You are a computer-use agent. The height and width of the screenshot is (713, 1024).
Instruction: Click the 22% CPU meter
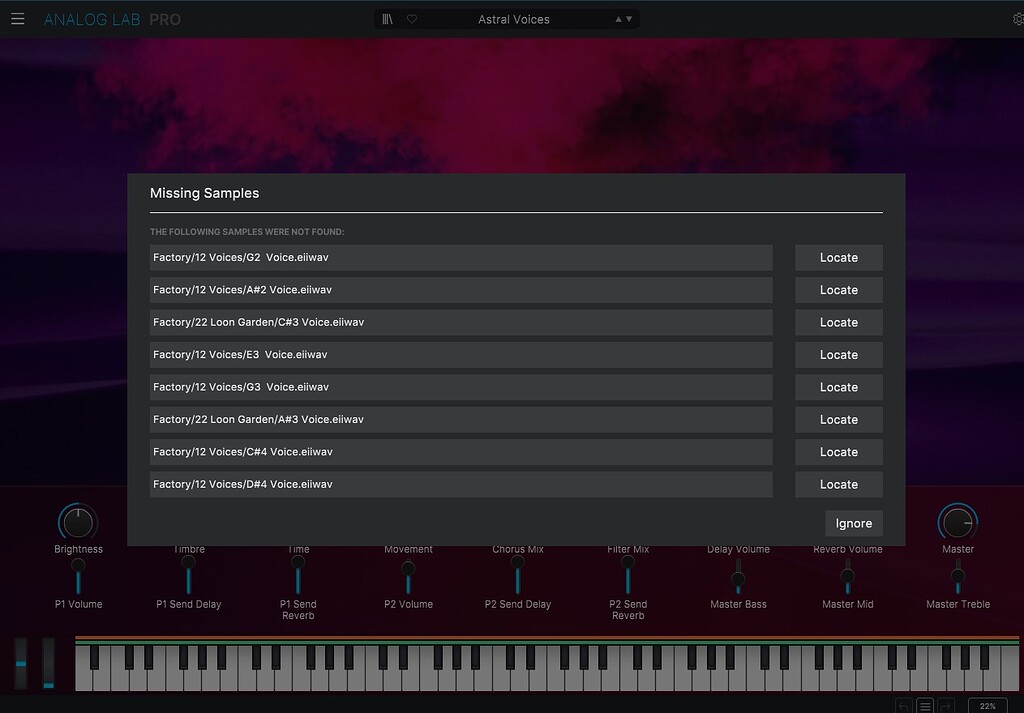pyautogui.click(x=986, y=705)
